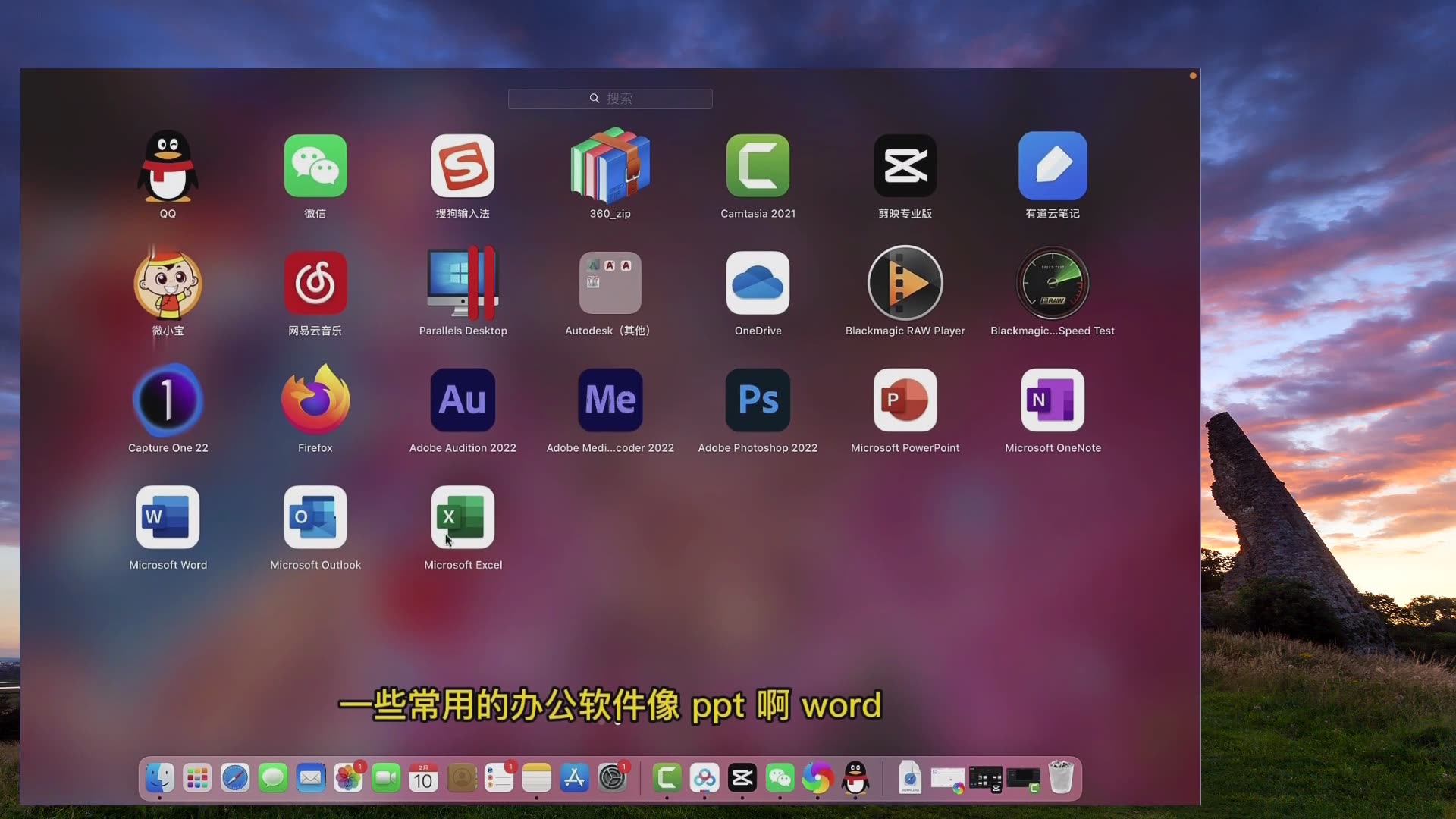Open Messages from the Dock
The image size is (1456, 819).
[x=273, y=778]
